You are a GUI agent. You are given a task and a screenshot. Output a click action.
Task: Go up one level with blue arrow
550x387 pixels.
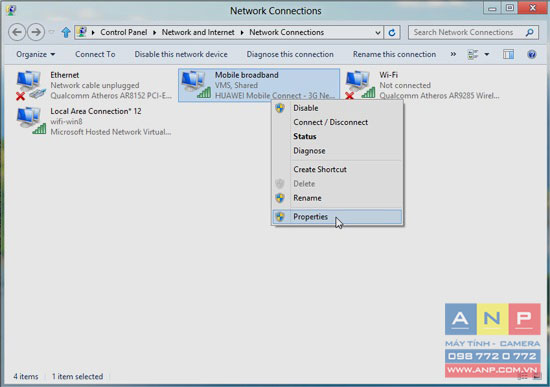pyautogui.click(x=66, y=33)
